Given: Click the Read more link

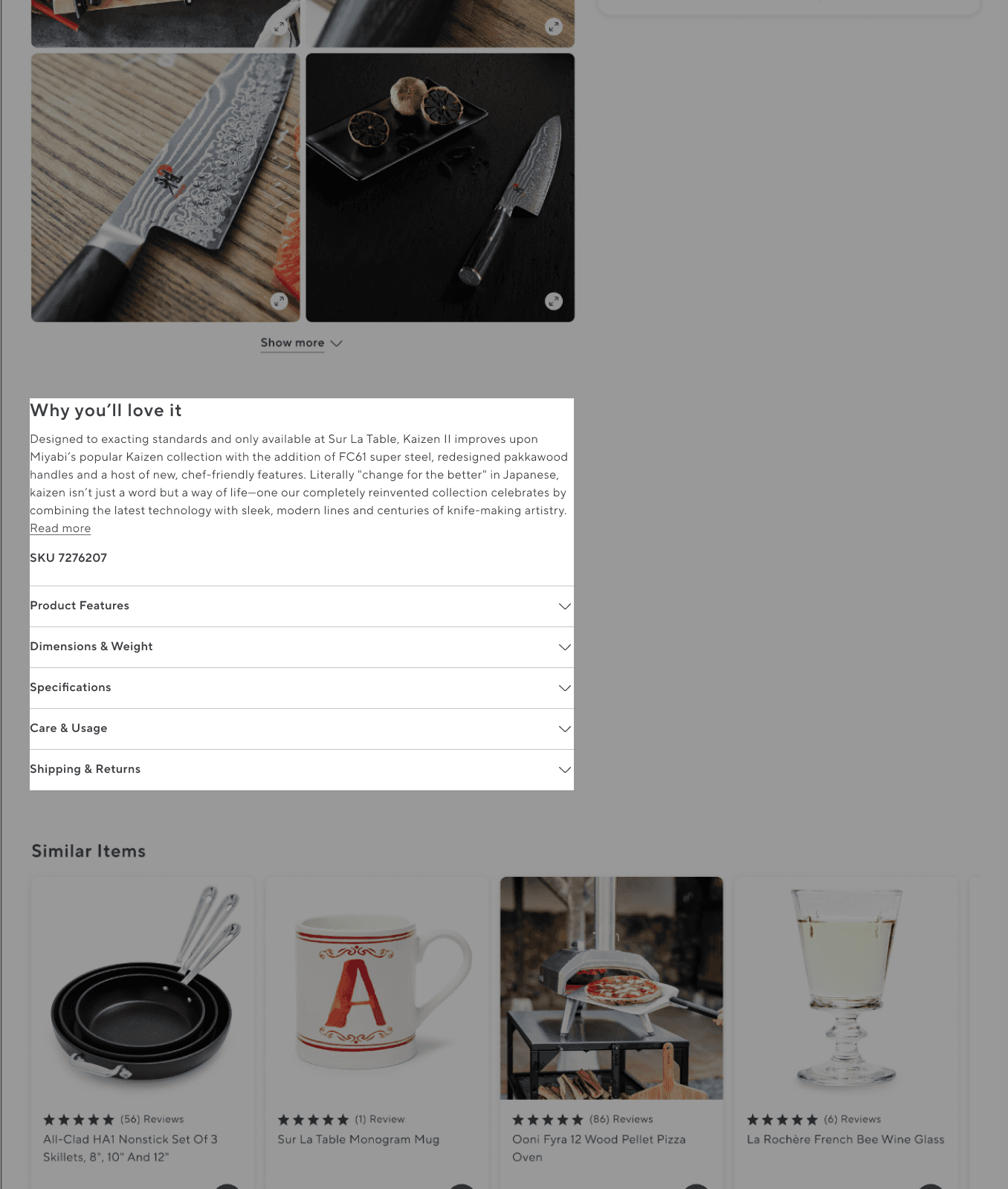Looking at the screenshot, I should [60, 528].
